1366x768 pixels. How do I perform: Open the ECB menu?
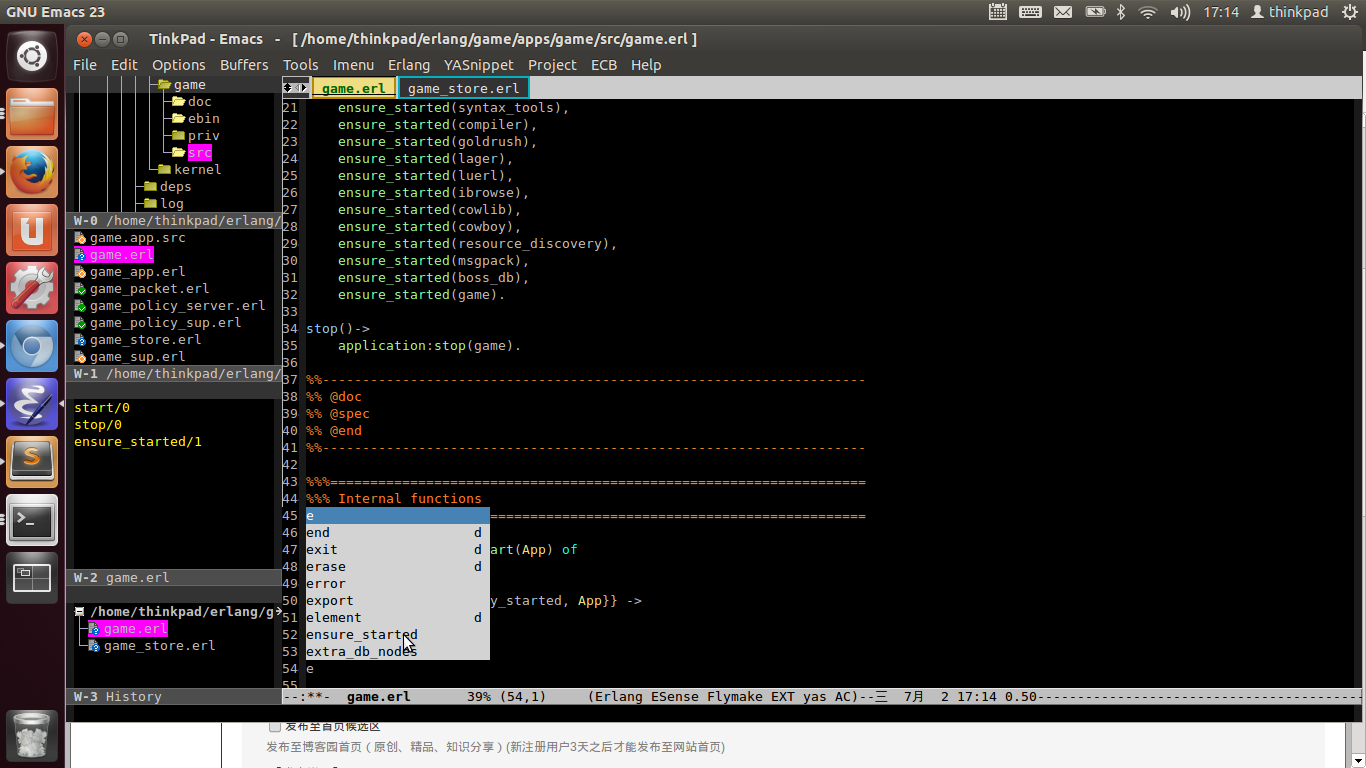(x=604, y=65)
